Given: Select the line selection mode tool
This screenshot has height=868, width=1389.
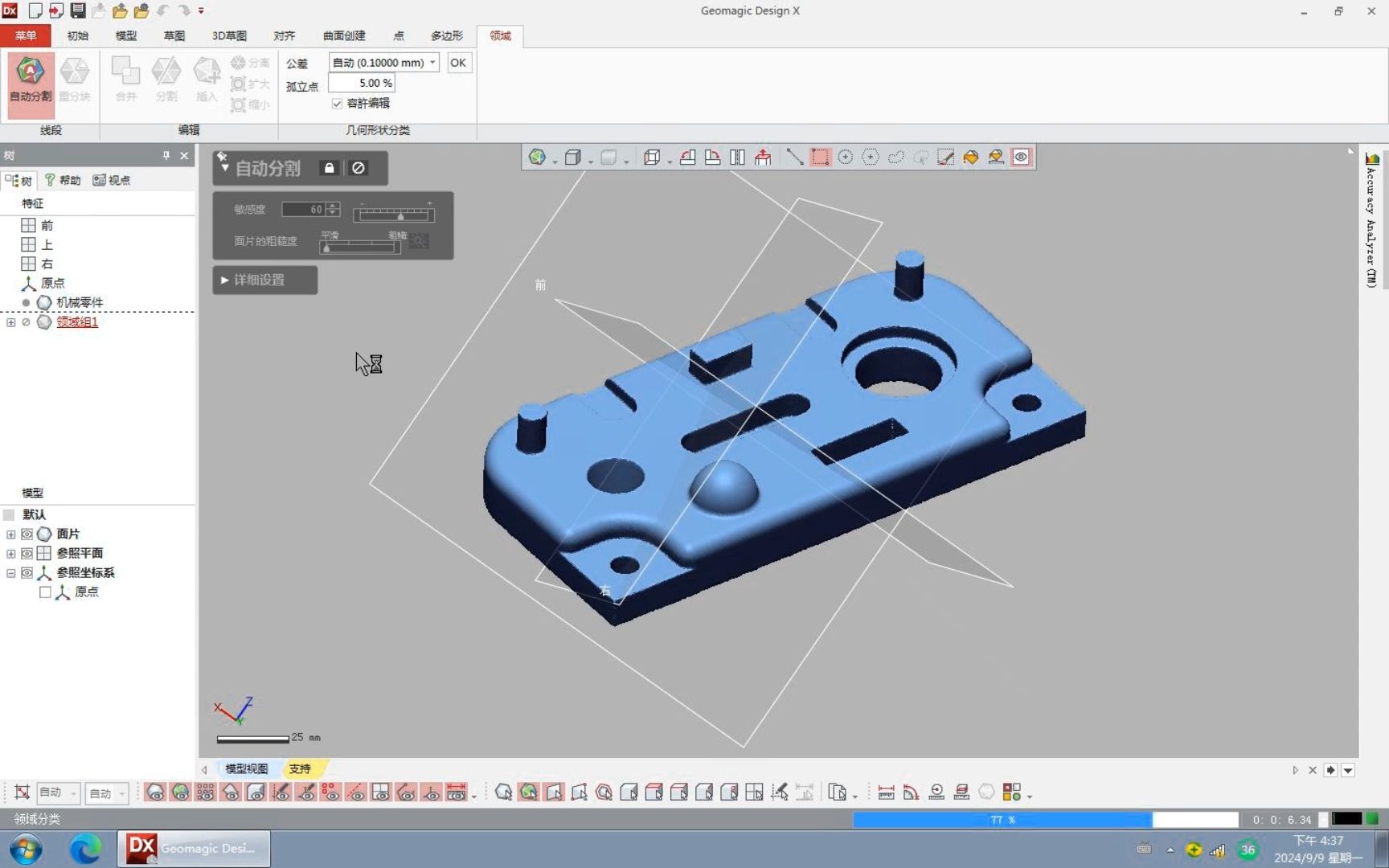Looking at the screenshot, I should (x=794, y=158).
